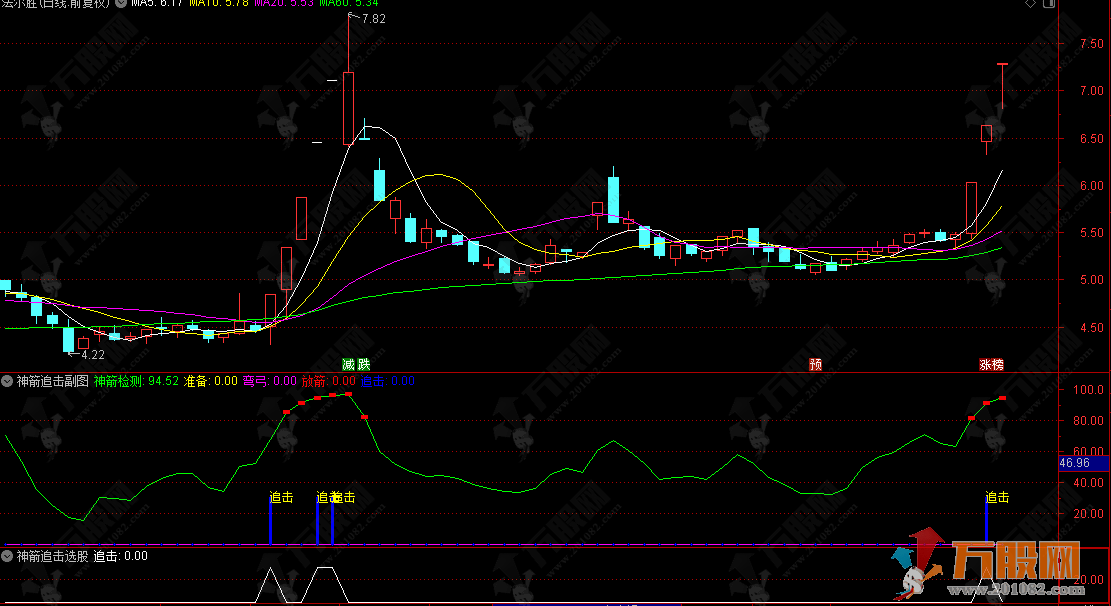1111x606 pixels.
Task: Expand the main chart indicator dropdown arrow
Action: tap(121, 4)
